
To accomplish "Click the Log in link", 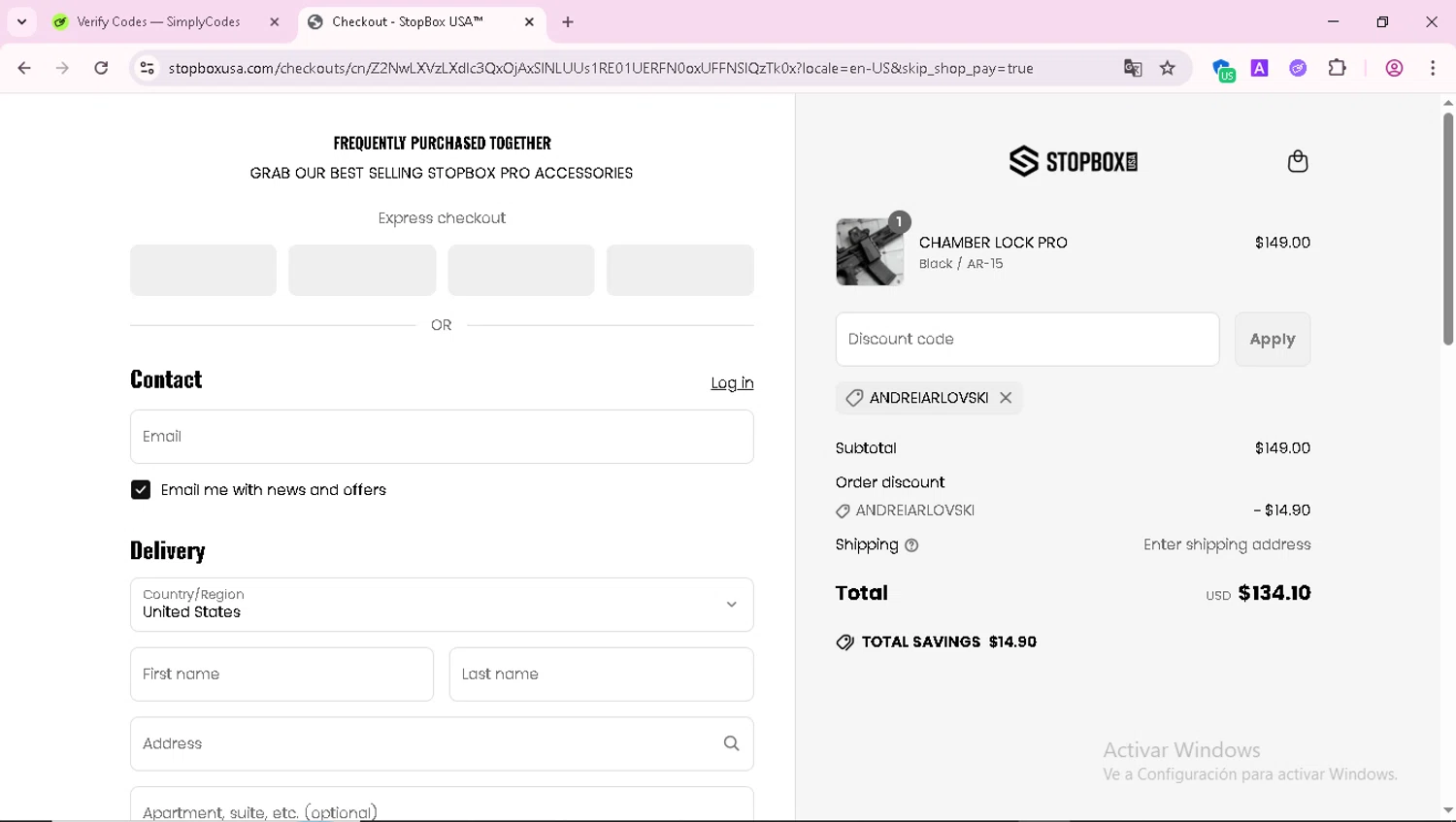I will tap(732, 383).
